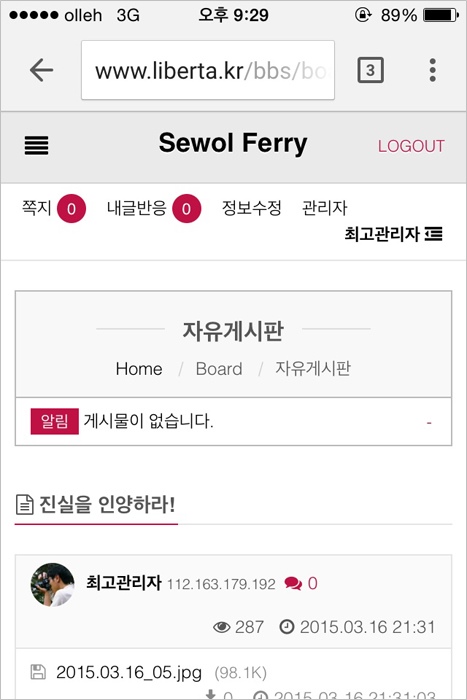Open the browser three-dot overflow menu
The width and height of the screenshot is (467, 700).
click(x=432, y=70)
